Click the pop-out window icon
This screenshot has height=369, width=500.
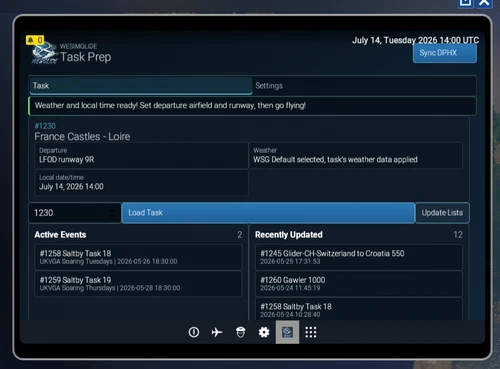pyautogui.click(x=465, y=3)
